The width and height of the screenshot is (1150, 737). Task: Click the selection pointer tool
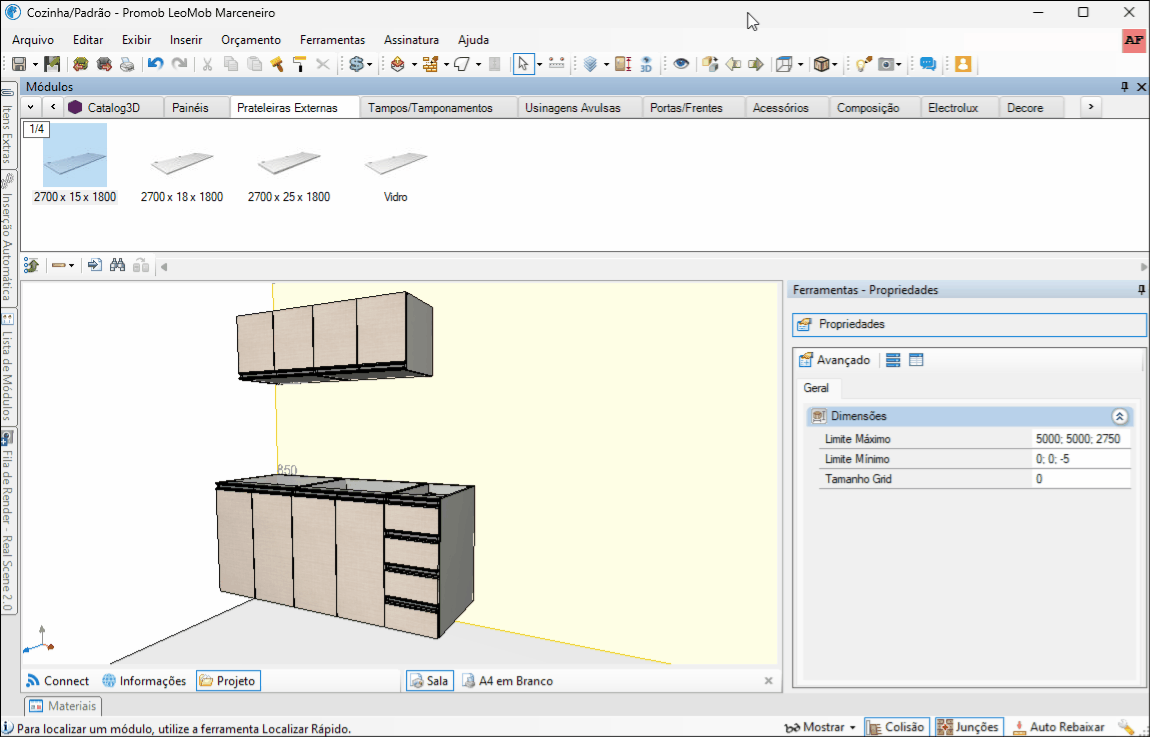[522, 65]
